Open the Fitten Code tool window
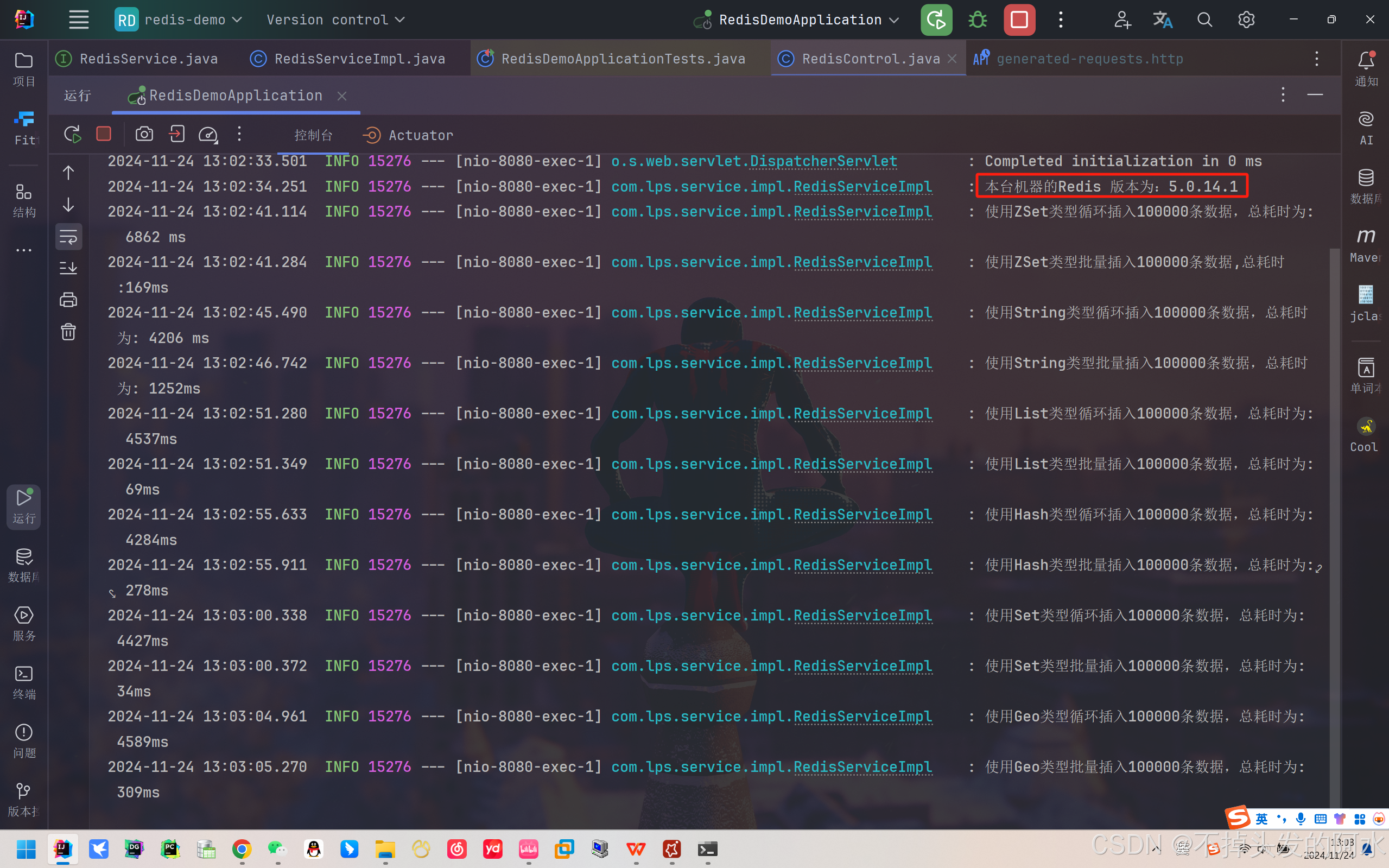This screenshot has width=1389, height=868. tap(23, 128)
